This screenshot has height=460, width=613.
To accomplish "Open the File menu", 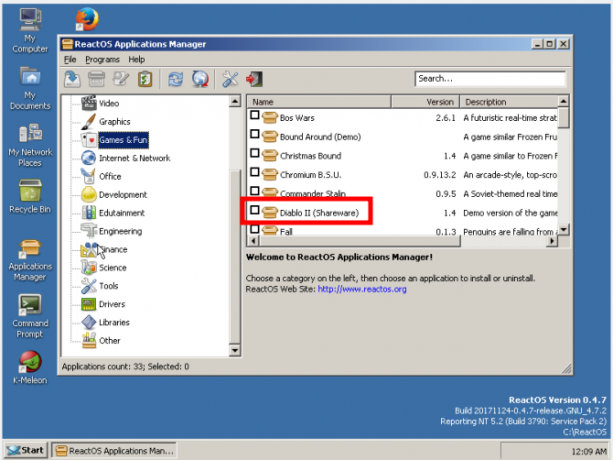I will 70,59.
